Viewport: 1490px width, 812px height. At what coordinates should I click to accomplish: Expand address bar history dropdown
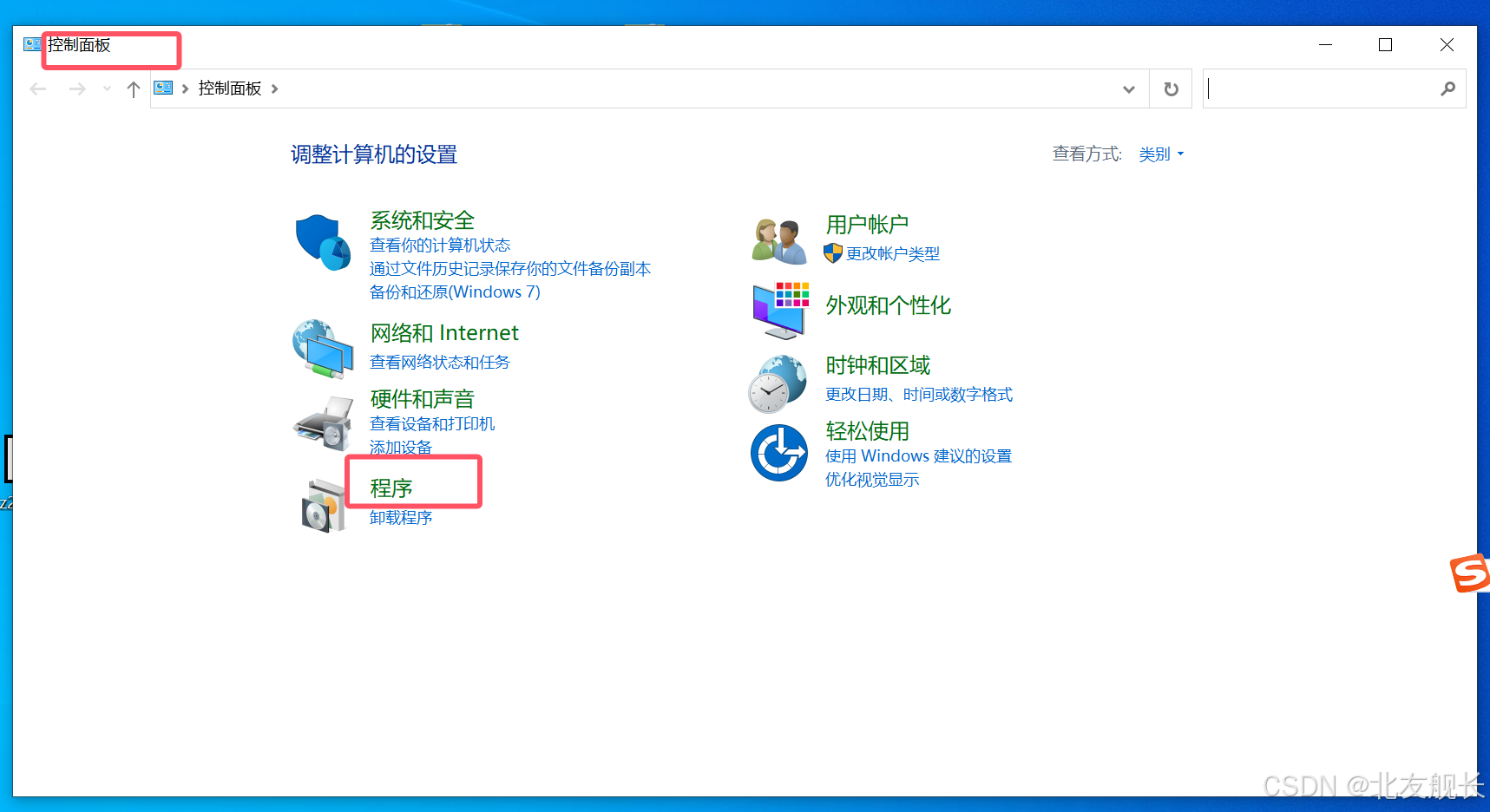pos(1128,88)
